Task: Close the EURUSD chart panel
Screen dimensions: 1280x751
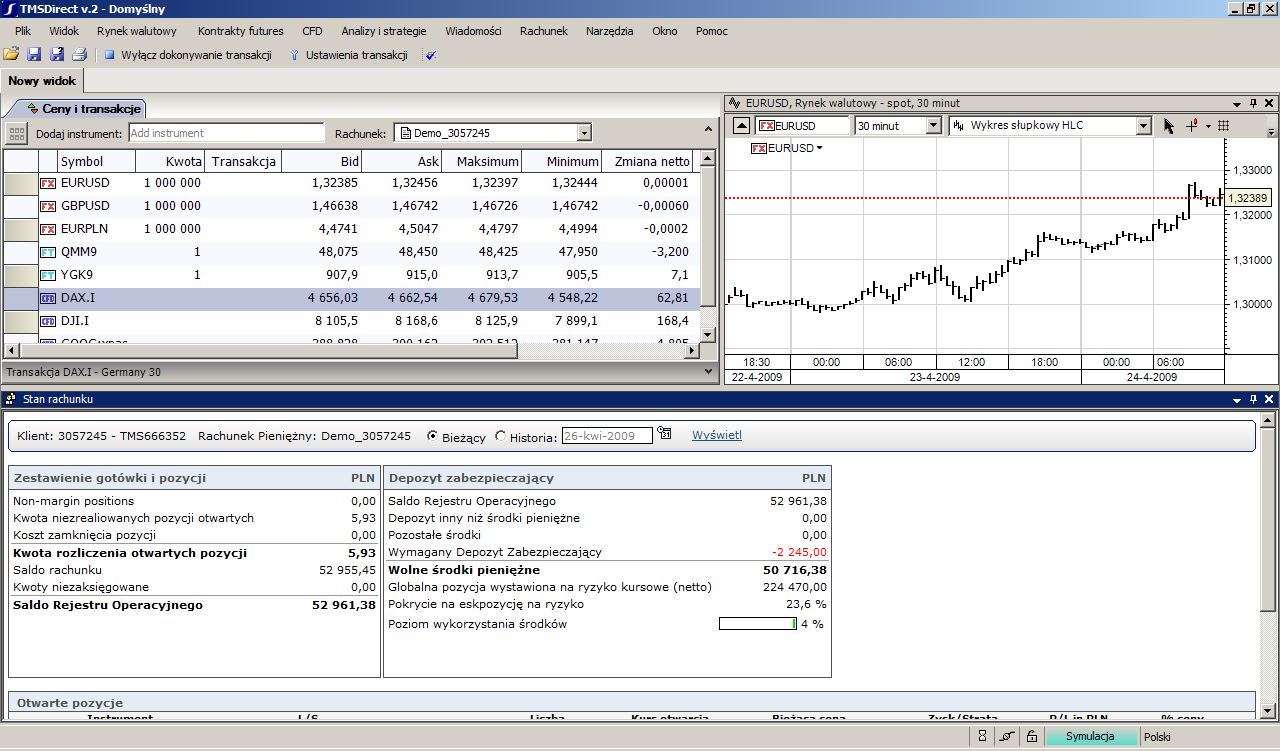Action: tap(1269, 102)
